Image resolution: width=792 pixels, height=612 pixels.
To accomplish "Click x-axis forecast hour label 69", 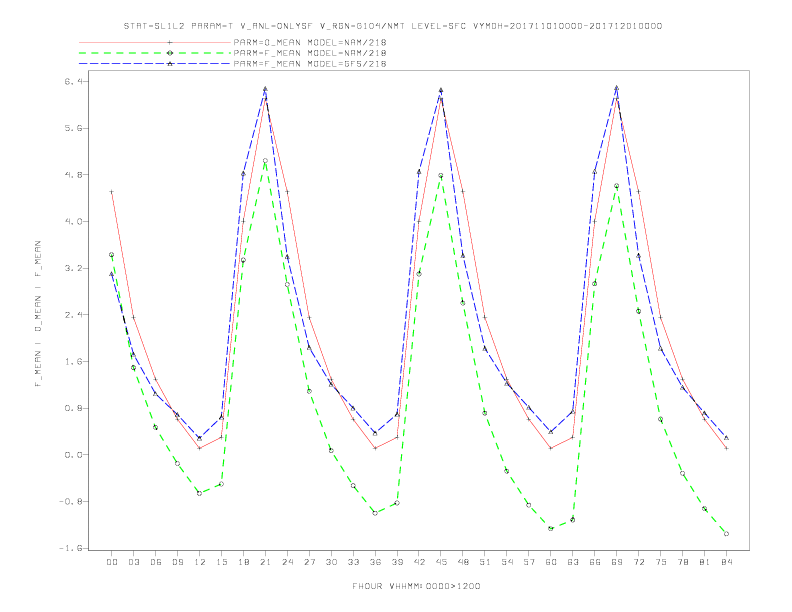I will click(617, 562).
